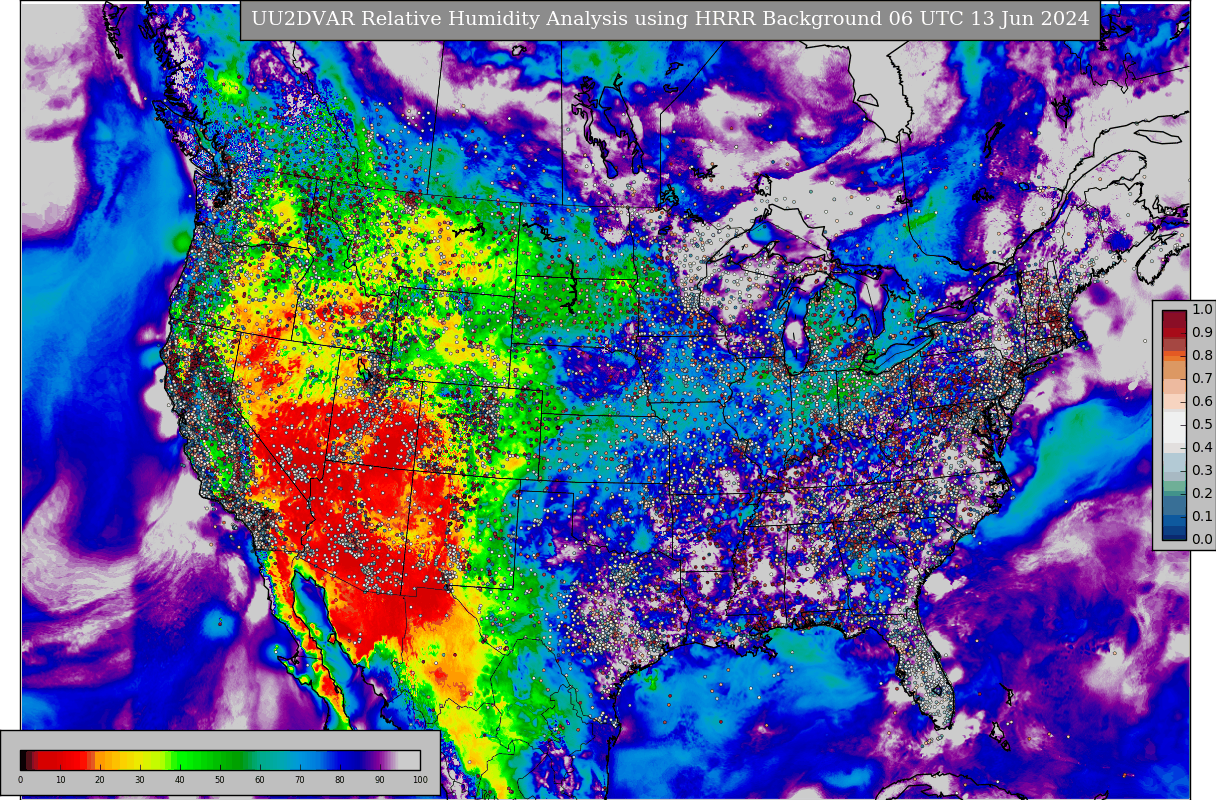Click the 10 tick label on humidity scale
Viewport: 1216px width, 800px height.
coord(60,780)
